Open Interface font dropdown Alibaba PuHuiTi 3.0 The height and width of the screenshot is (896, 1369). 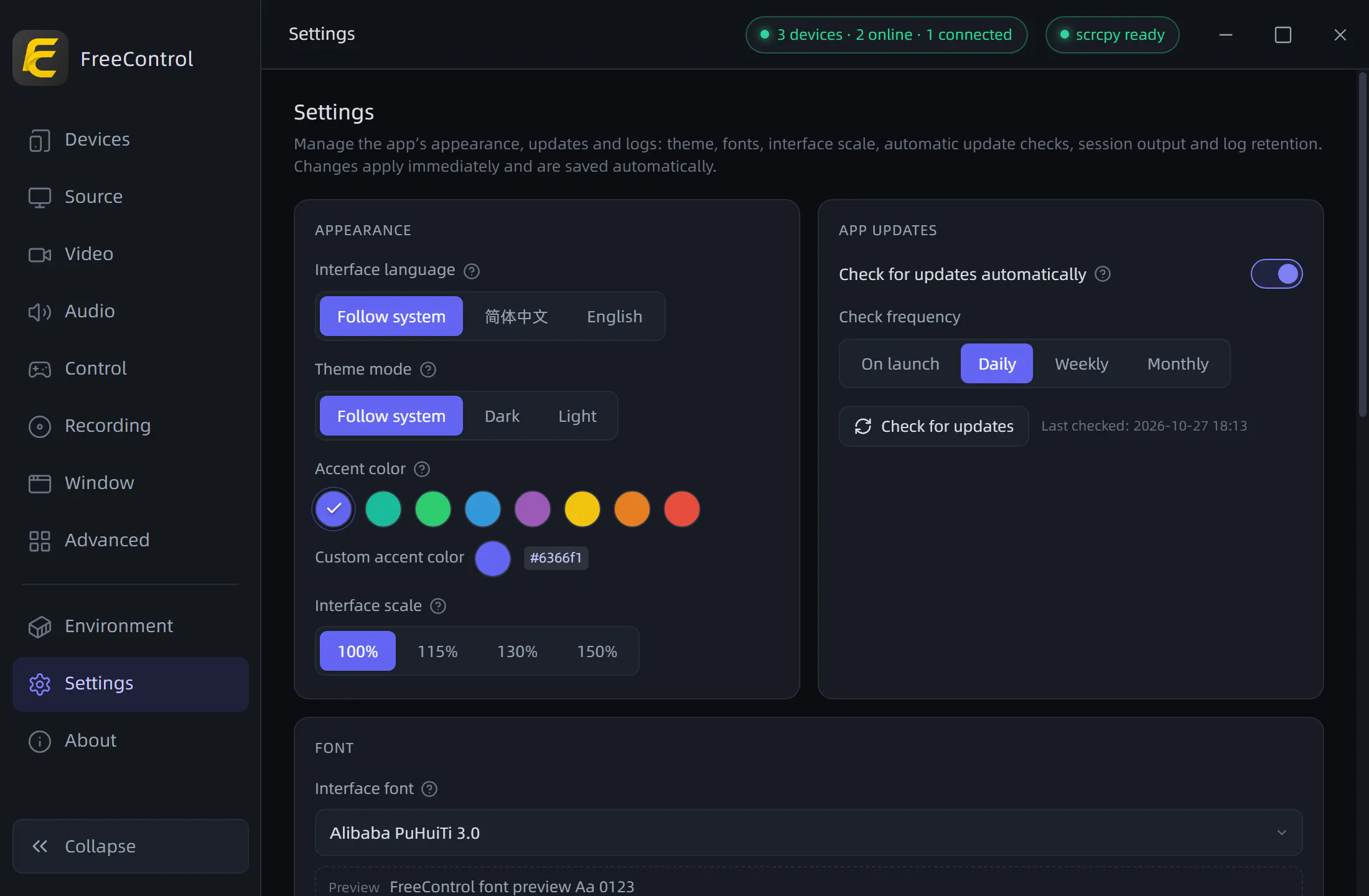click(x=808, y=833)
